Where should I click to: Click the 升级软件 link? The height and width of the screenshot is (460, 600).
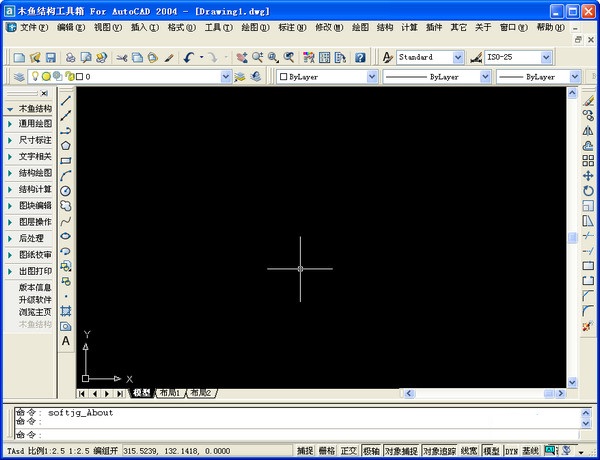point(35,299)
